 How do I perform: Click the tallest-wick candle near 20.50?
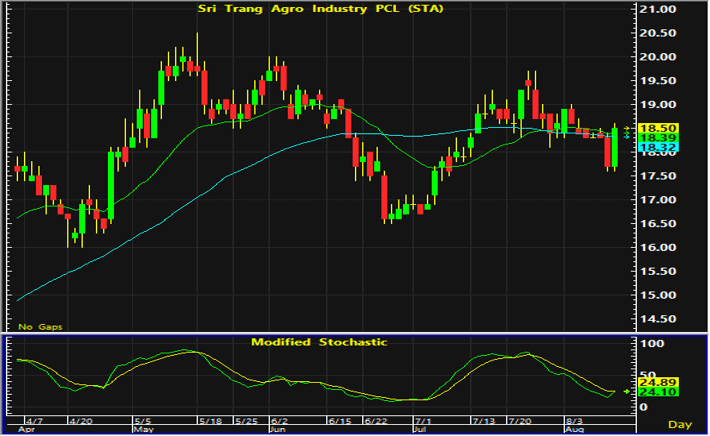(x=197, y=54)
